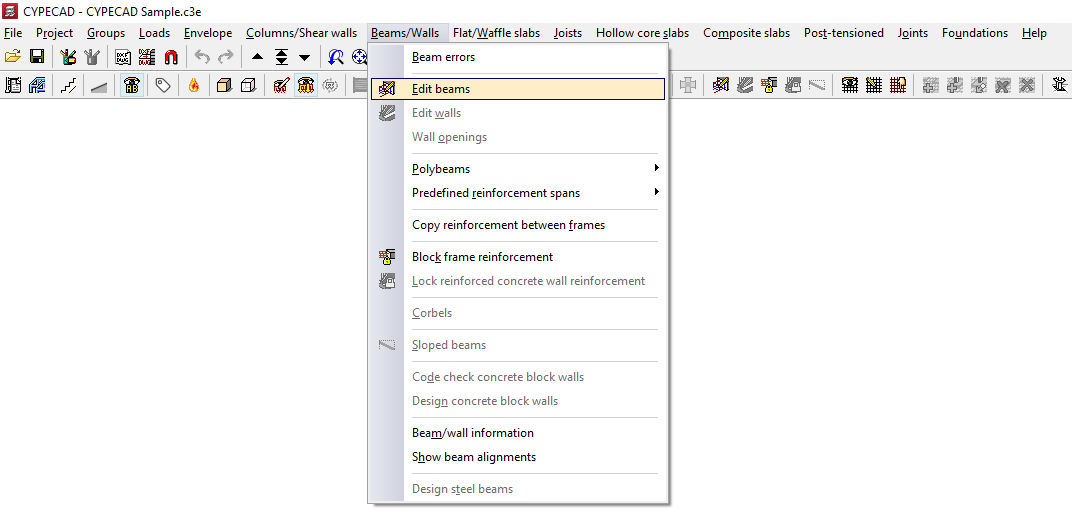This screenshot has height=525, width=1072.
Task: Click the wireframe white cube icon
Action: pos(249,85)
